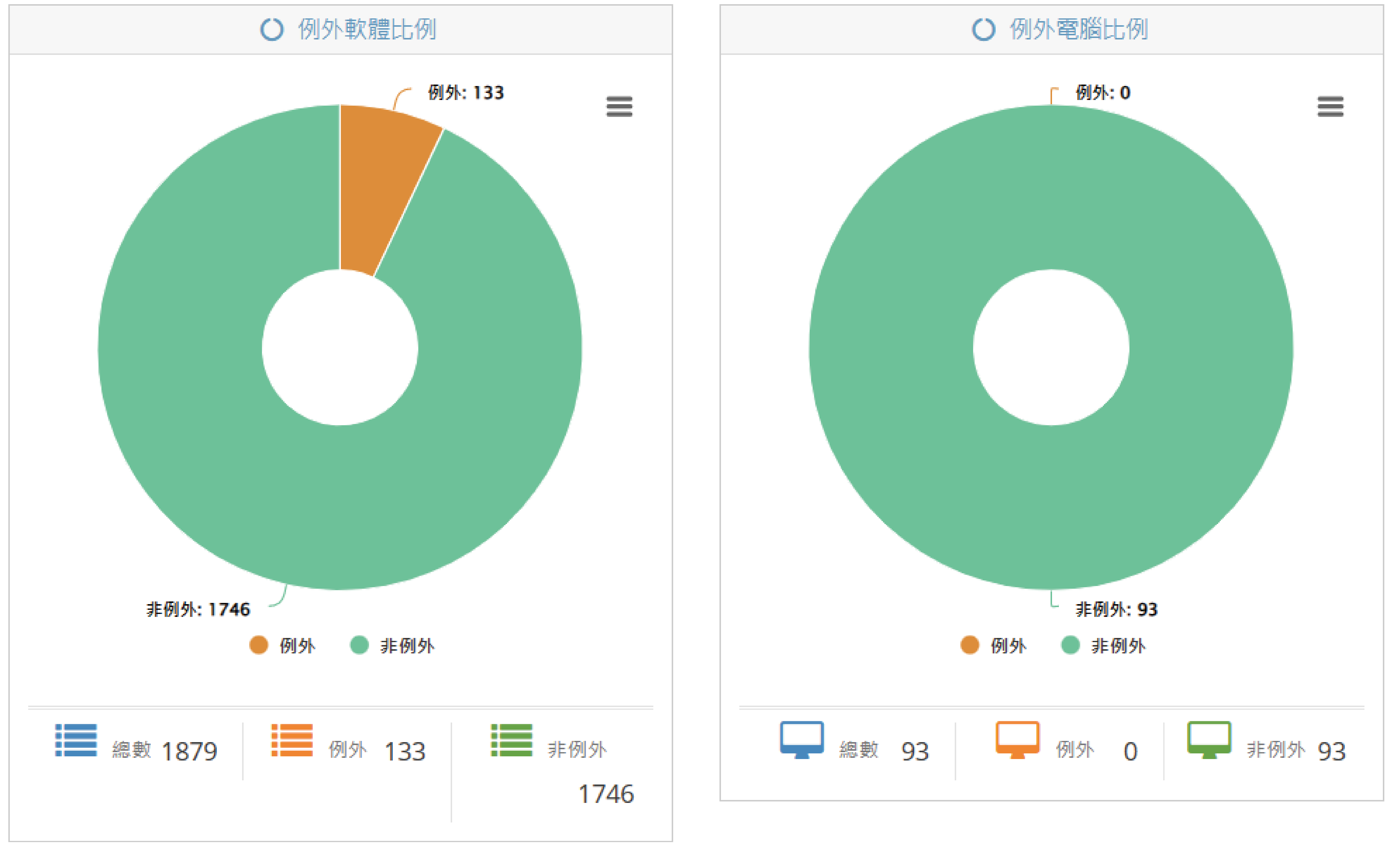Click the software non-exception count 1746 in footer
The width and height of the screenshot is (1400, 848).
click(x=606, y=794)
